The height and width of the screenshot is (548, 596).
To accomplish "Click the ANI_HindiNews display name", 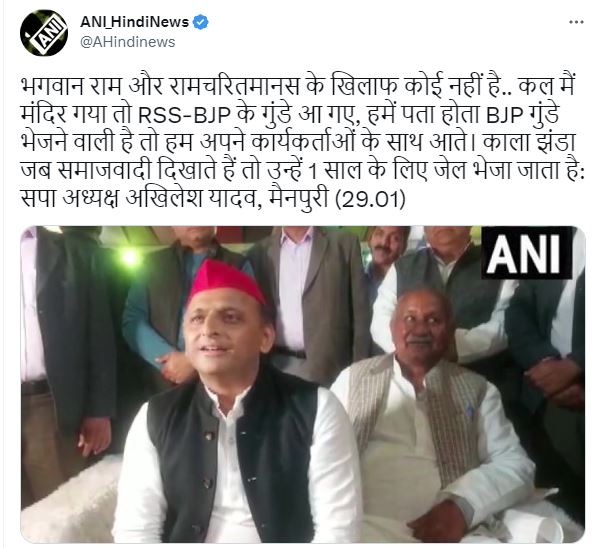I will coord(135,22).
